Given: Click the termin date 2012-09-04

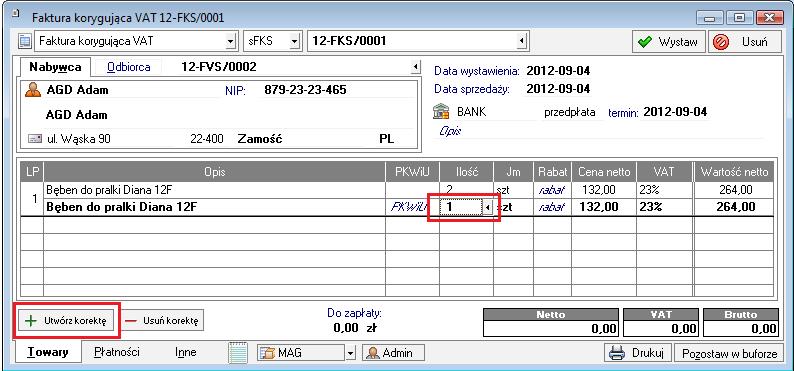Looking at the screenshot, I should (x=675, y=112).
